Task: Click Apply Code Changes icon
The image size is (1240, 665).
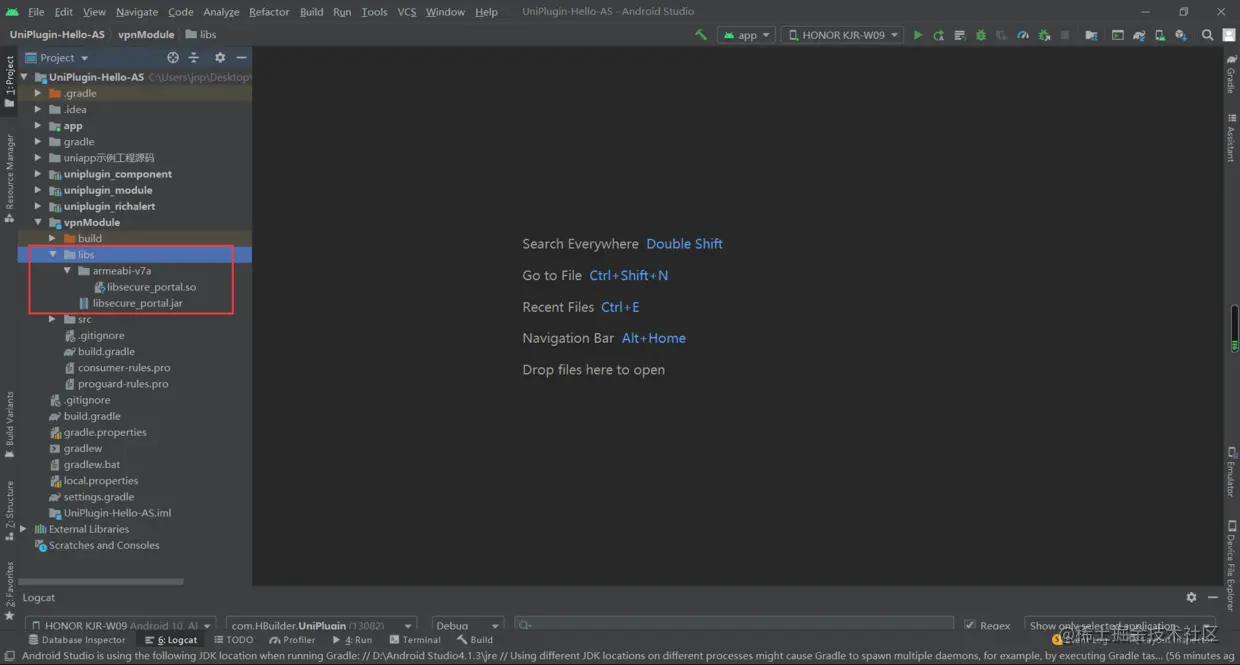Action: click(x=960, y=35)
